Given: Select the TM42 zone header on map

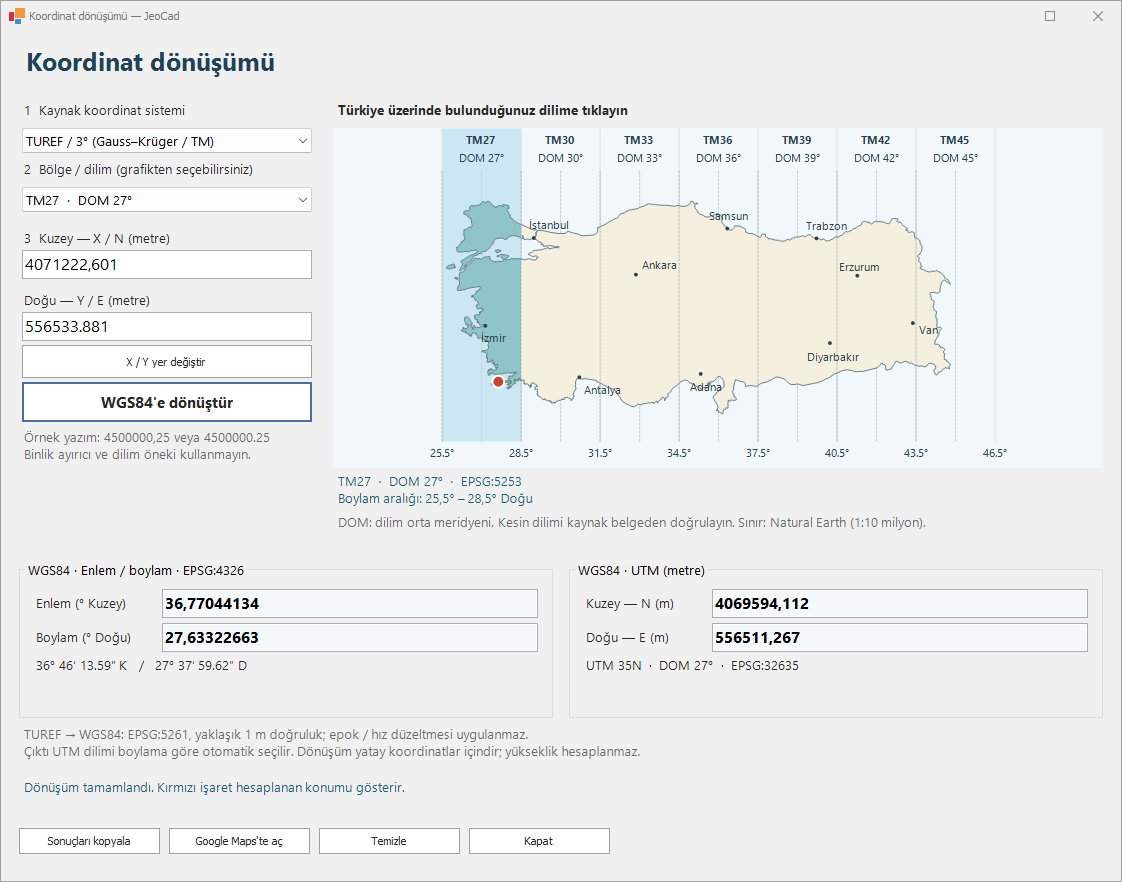Looking at the screenshot, I should tap(876, 149).
